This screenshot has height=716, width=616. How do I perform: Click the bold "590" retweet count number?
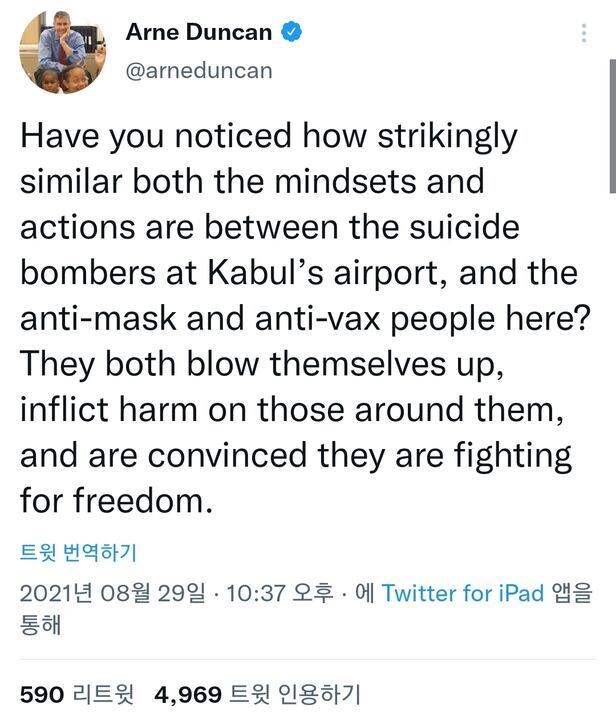(43, 693)
